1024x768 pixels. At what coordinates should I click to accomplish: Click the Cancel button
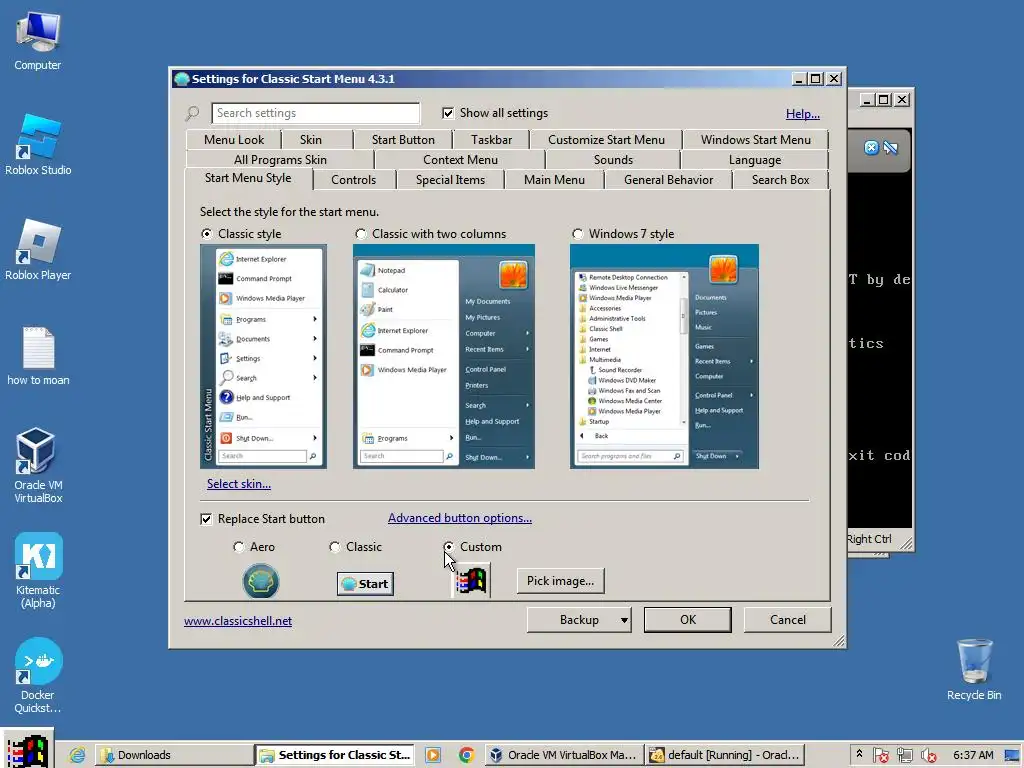tap(788, 620)
